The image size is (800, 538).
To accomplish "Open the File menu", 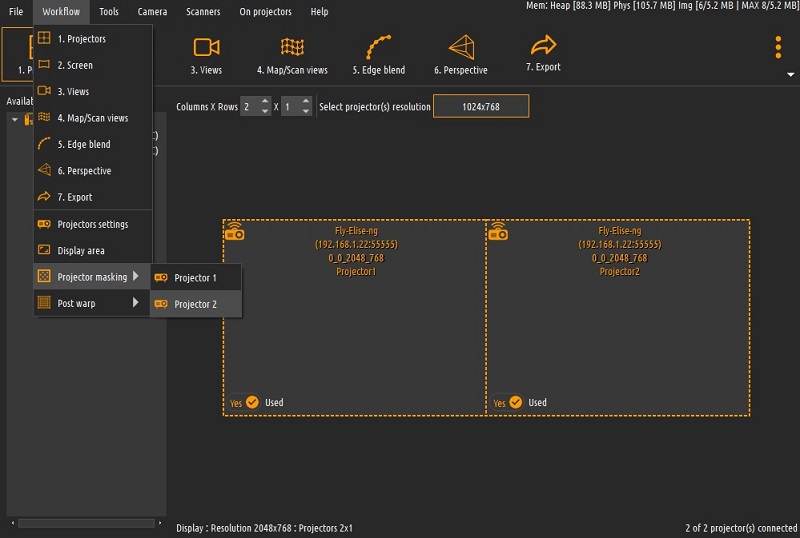I will [16, 11].
